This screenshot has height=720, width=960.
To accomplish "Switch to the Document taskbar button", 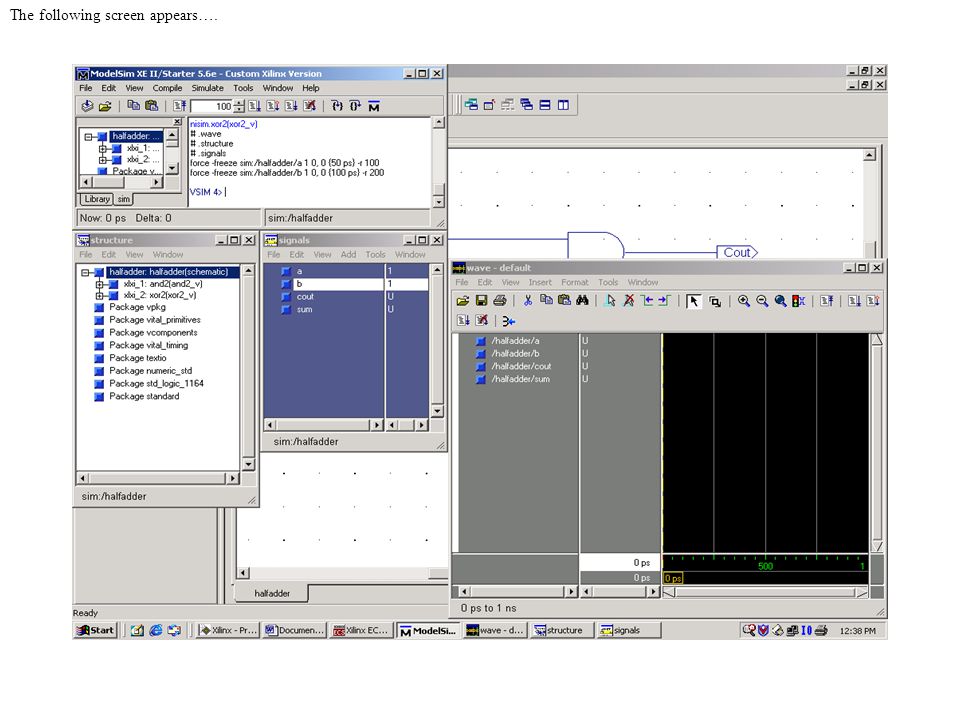I will coord(295,630).
